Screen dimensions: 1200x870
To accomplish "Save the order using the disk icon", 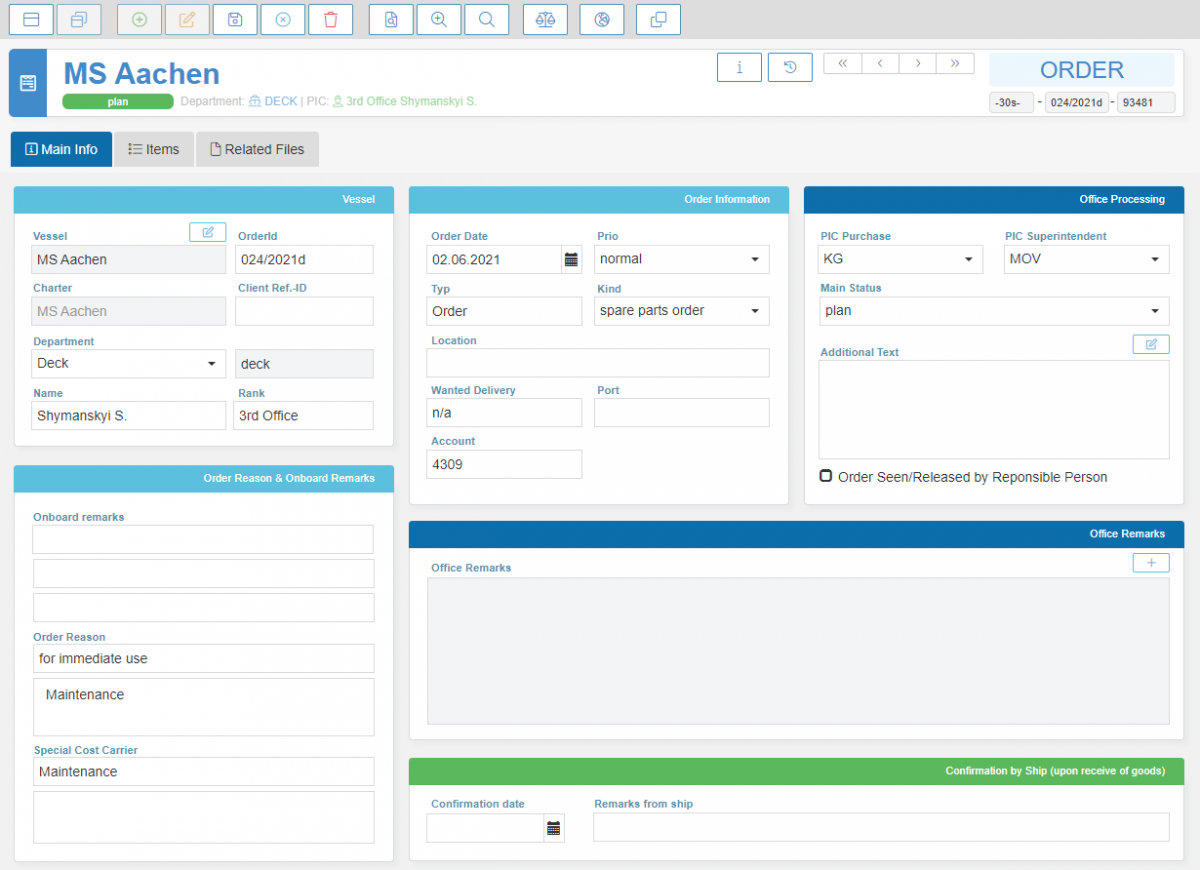I will [234, 19].
